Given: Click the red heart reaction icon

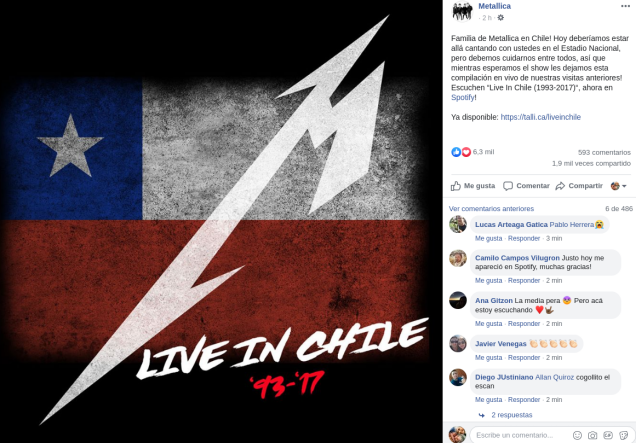Looking at the screenshot, I should (466, 152).
